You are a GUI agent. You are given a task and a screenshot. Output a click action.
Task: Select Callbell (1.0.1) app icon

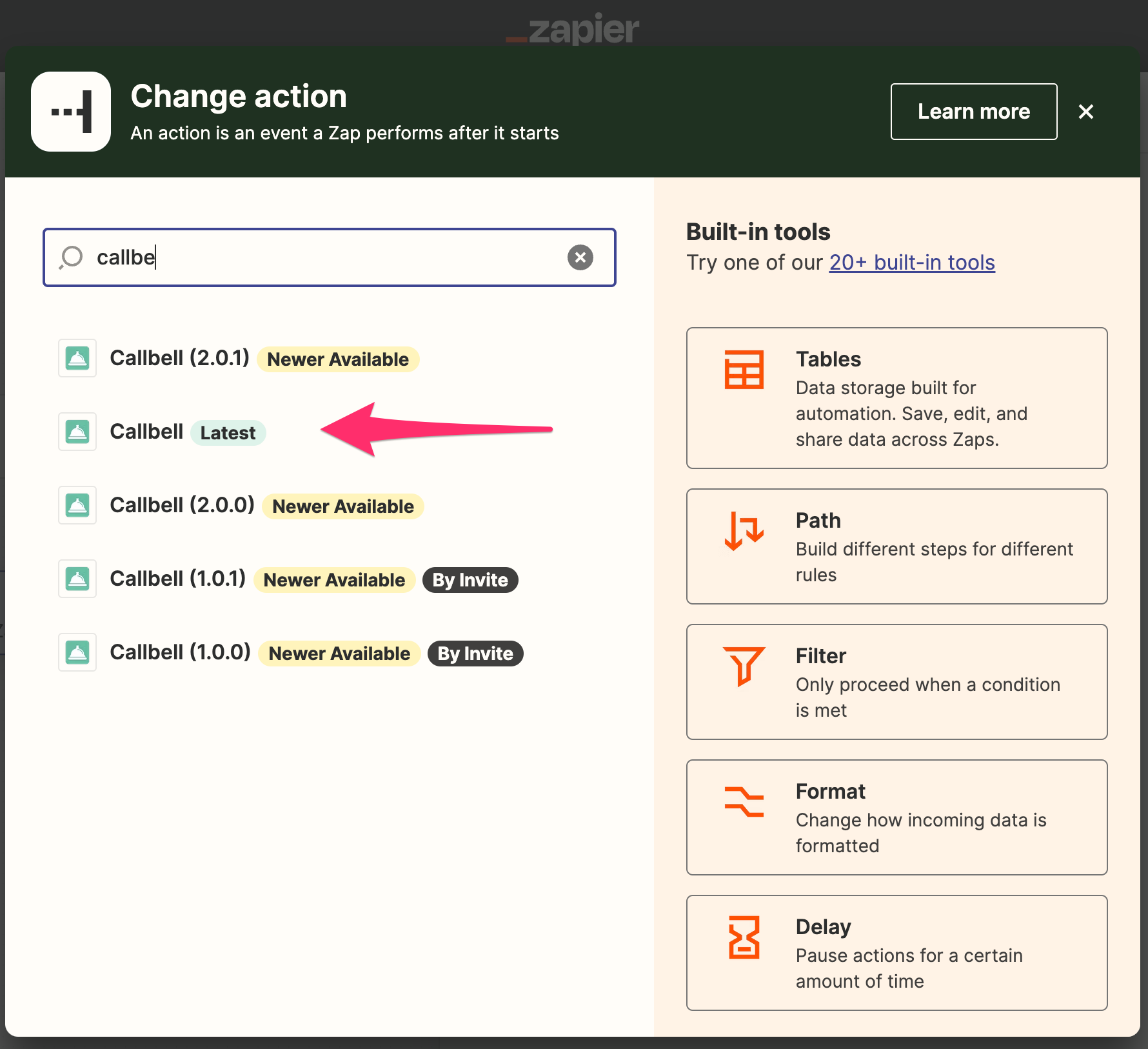(77, 579)
